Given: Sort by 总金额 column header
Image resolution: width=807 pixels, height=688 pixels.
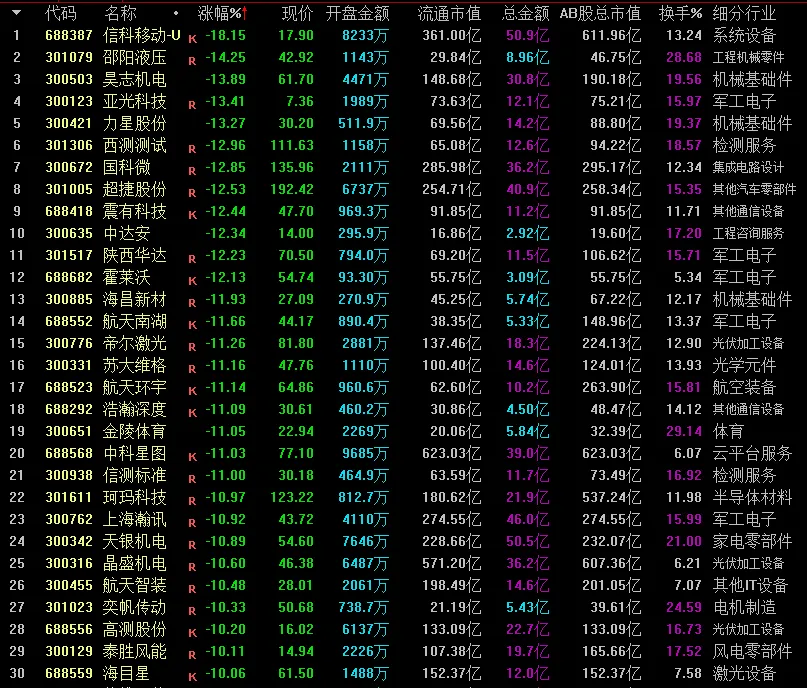Looking at the screenshot, I should (525, 13).
